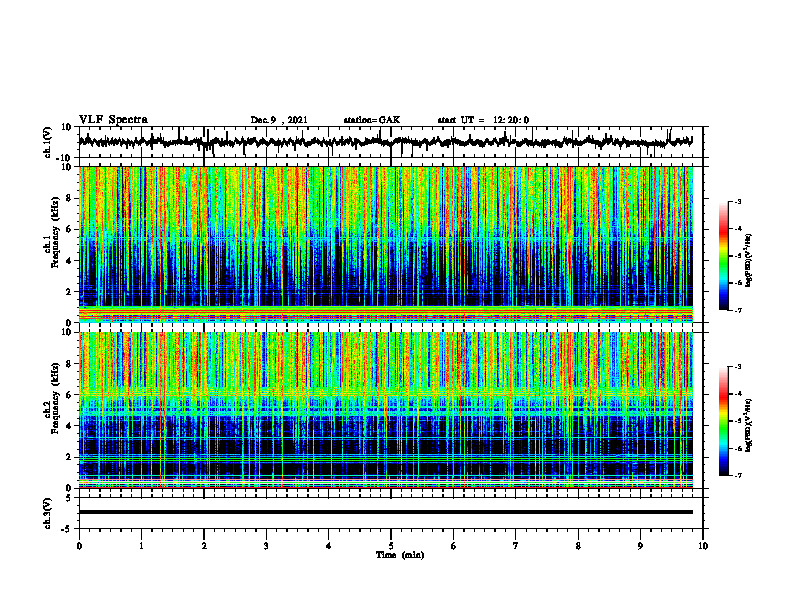Click time-axis tick label "2"

[204, 546]
